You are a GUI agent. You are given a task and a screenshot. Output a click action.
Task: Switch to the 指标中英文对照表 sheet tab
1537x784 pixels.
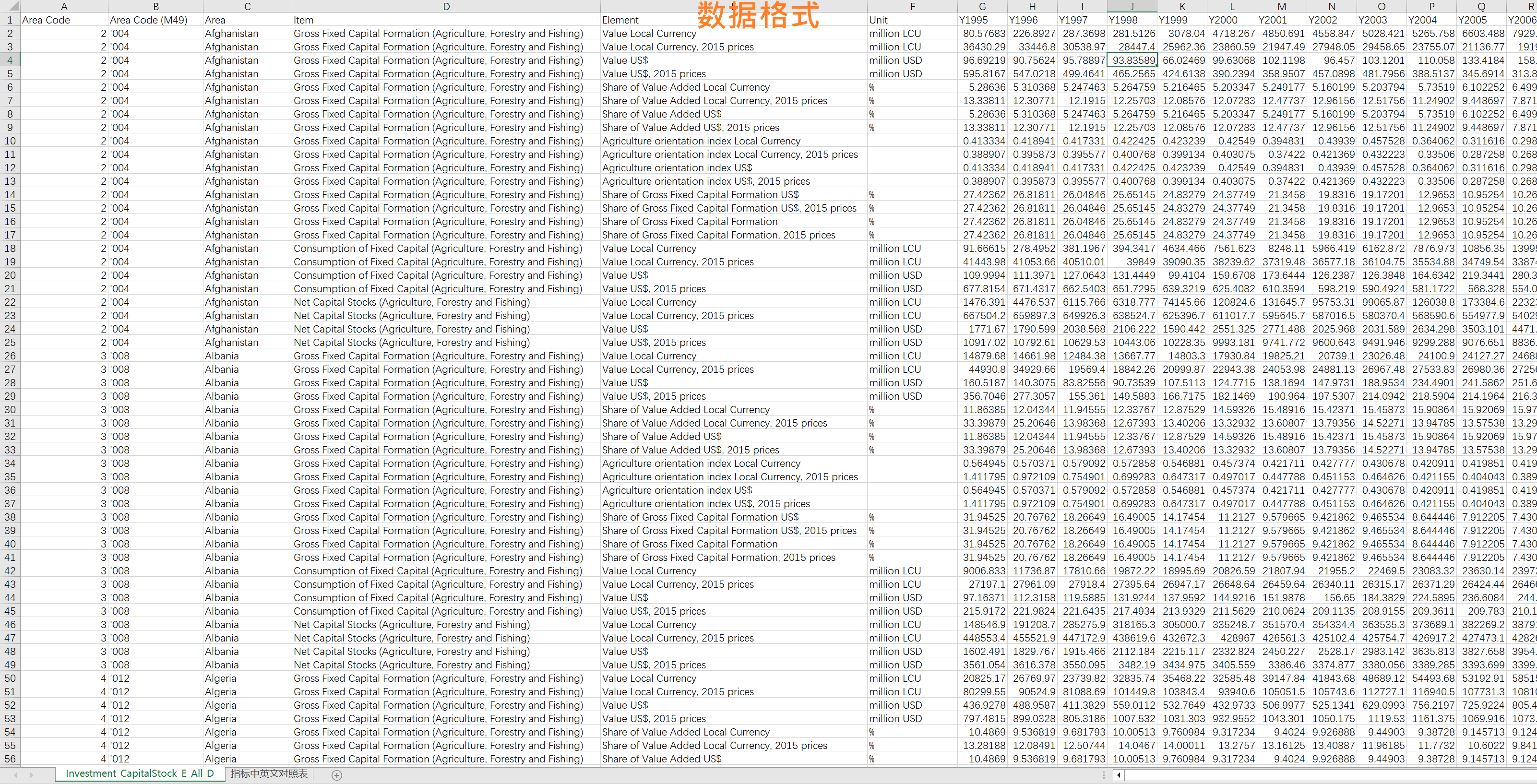tap(269, 773)
